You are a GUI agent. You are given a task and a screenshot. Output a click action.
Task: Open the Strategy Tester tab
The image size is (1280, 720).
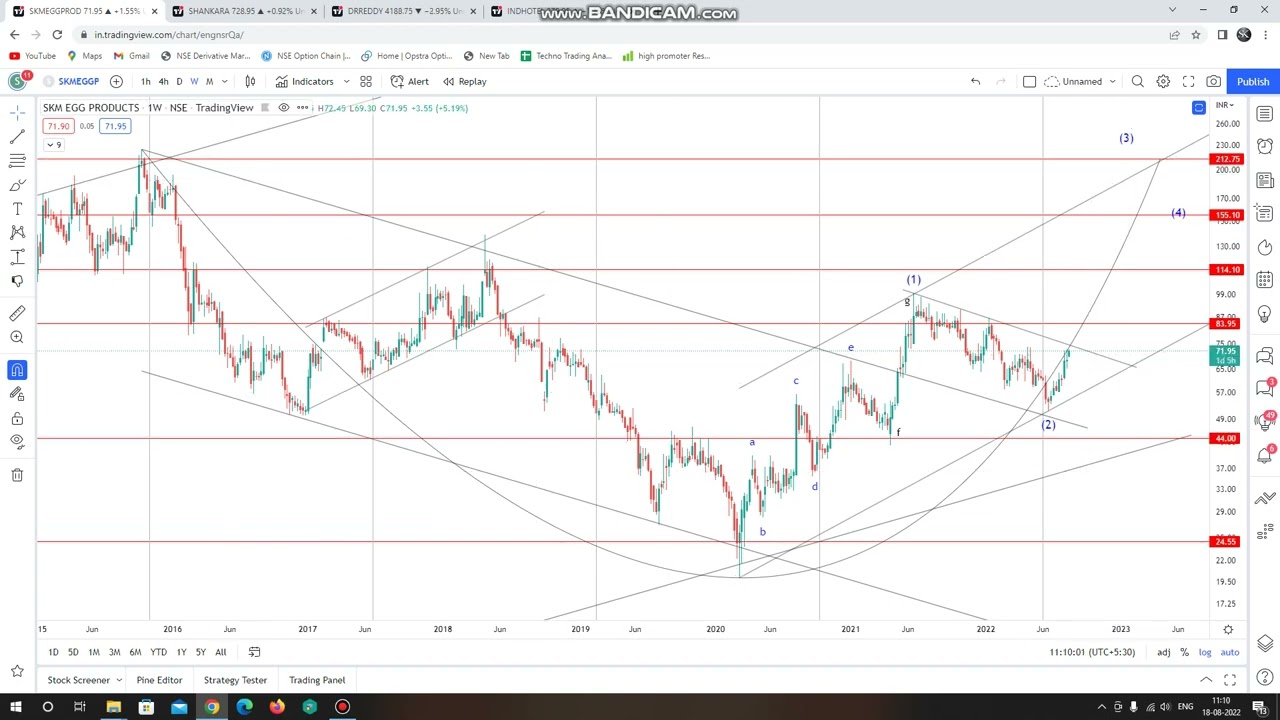(235, 680)
